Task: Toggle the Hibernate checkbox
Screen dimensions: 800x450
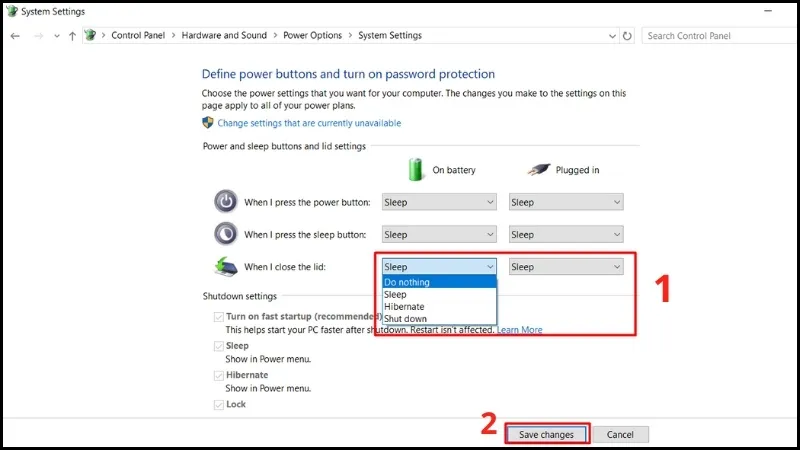Action: (x=218, y=376)
